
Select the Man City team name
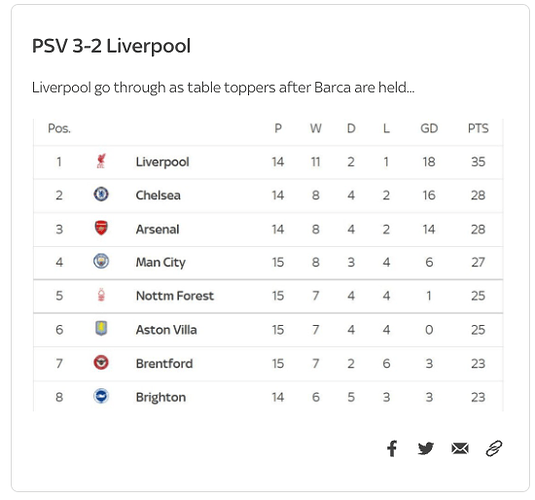[161, 262]
